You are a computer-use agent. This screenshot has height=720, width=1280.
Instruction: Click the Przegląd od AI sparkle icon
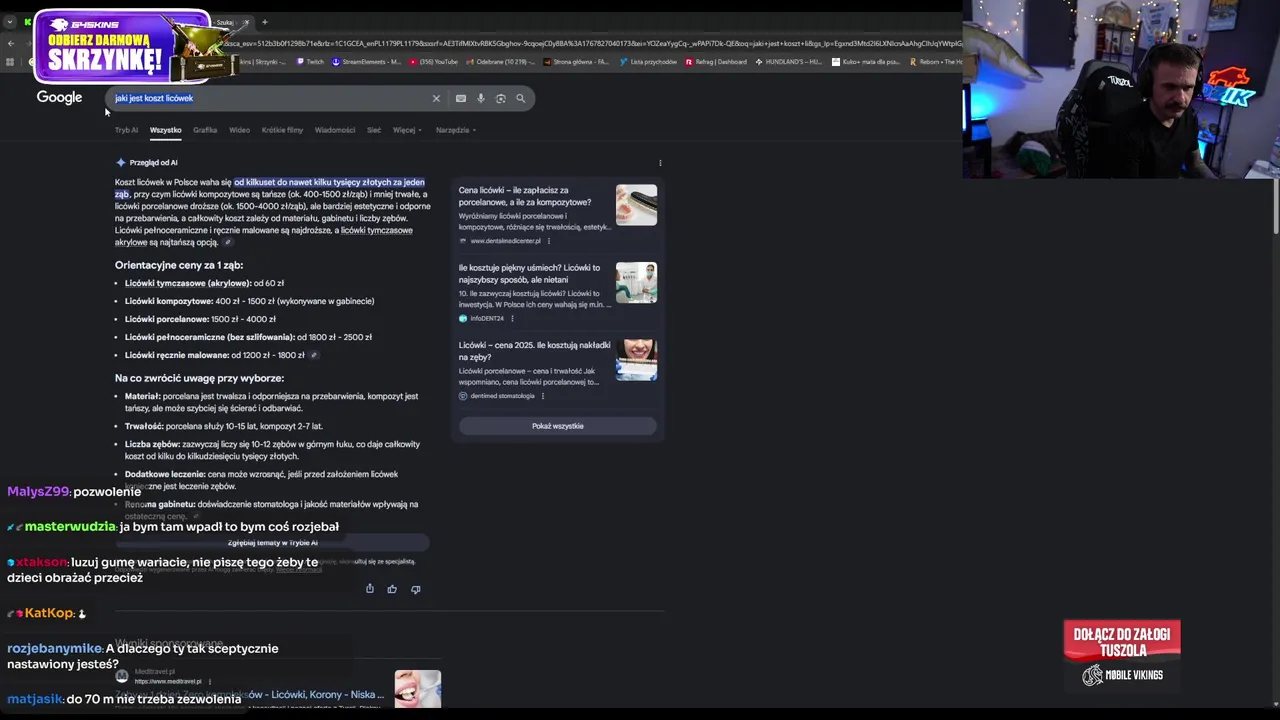[120, 162]
